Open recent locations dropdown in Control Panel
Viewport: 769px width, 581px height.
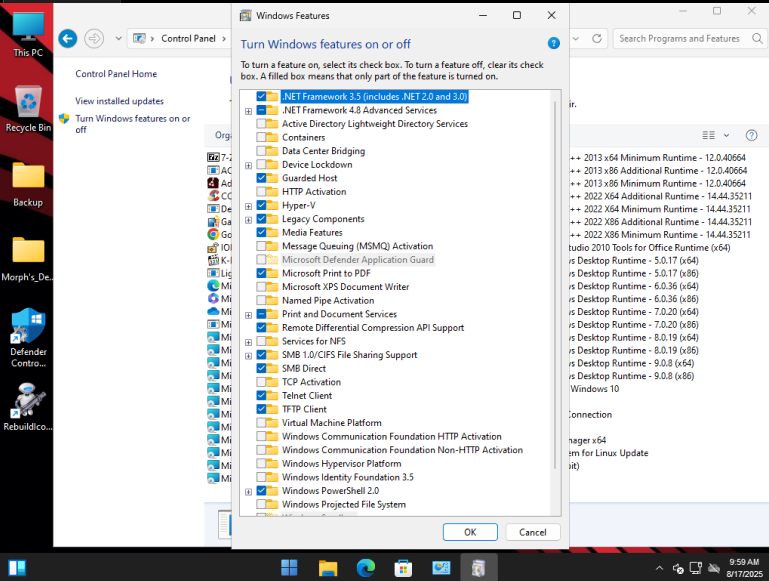tap(118, 38)
